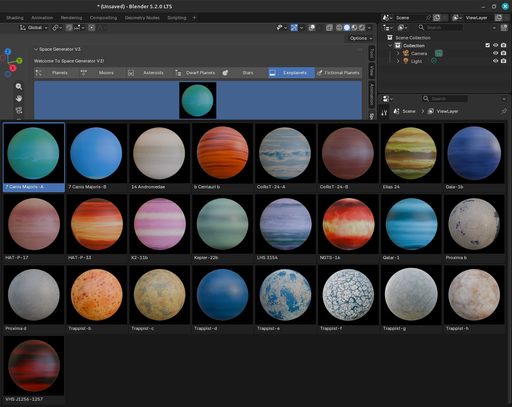Click the blue Z axis gizmo

[8, 52]
